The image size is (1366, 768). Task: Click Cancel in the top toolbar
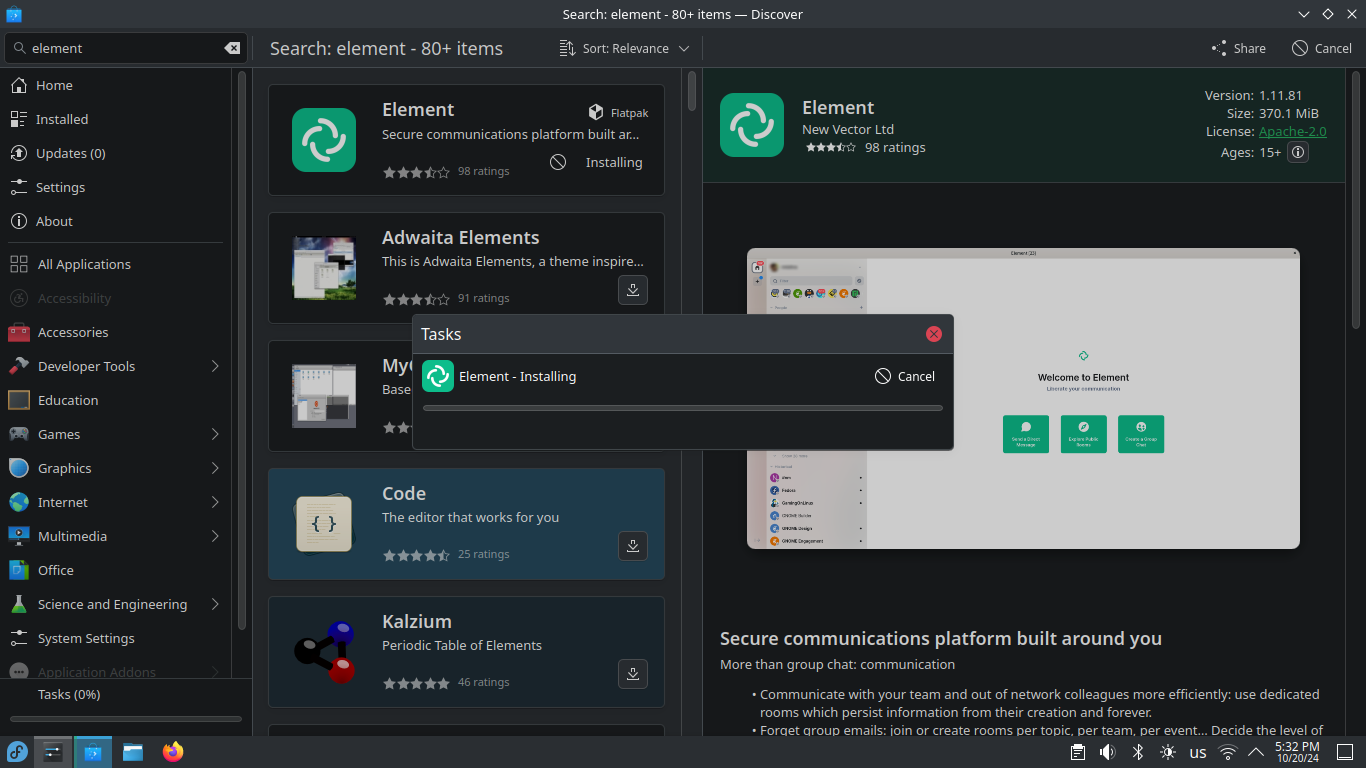point(1322,48)
